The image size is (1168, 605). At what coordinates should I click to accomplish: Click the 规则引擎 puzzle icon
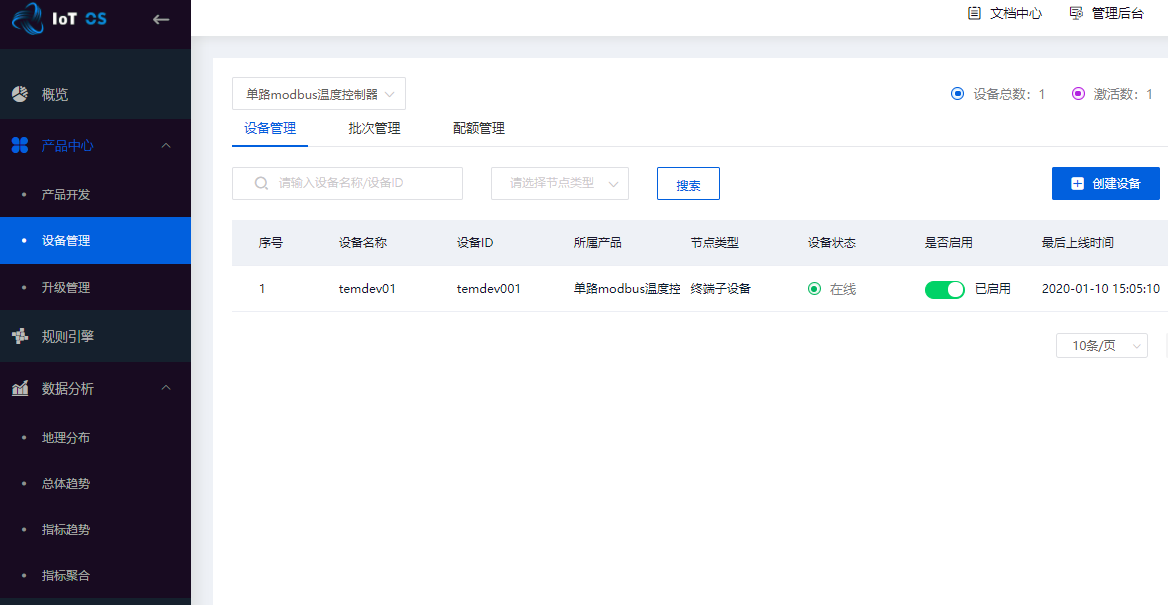click(20, 337)
